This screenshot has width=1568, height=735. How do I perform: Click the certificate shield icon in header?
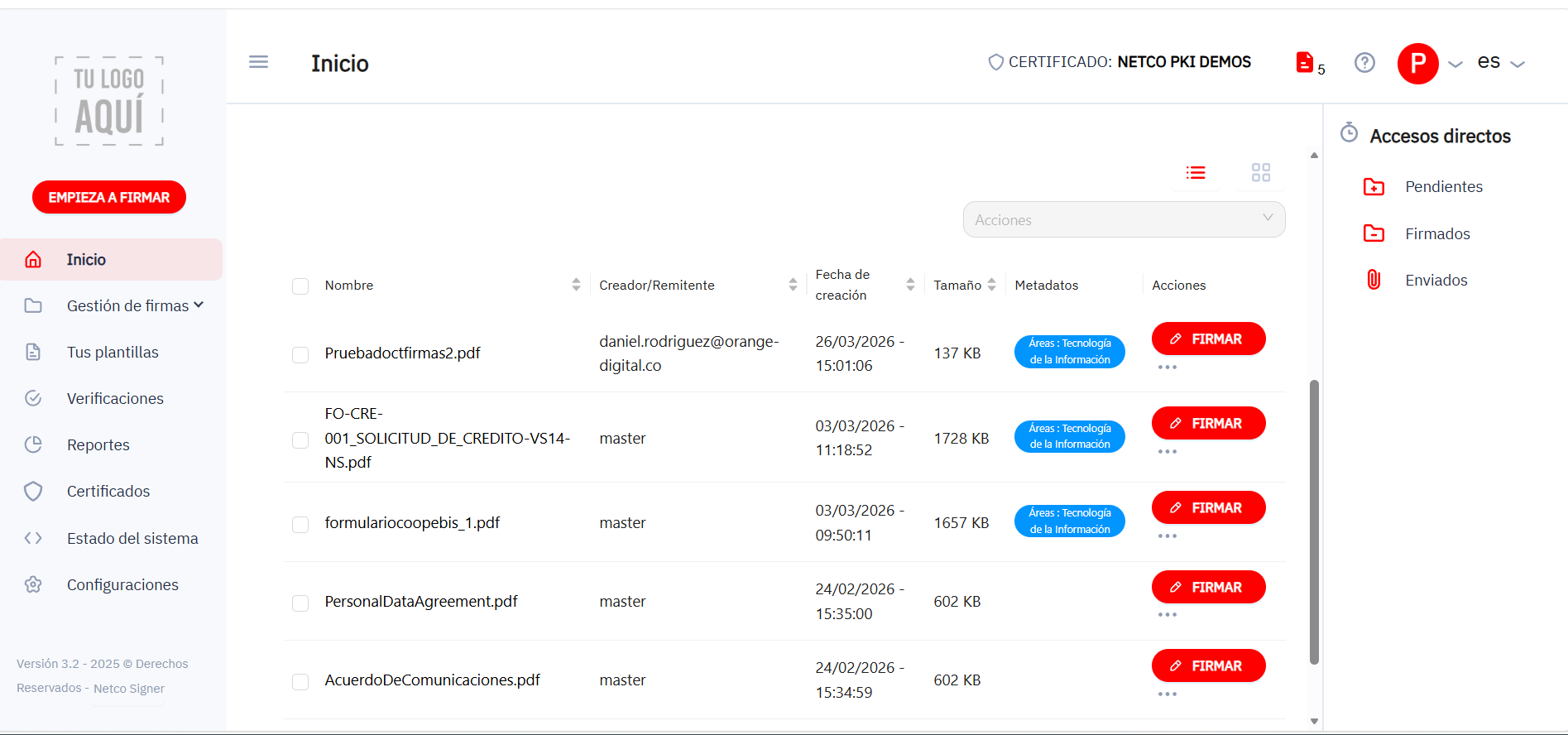[996, 62]
